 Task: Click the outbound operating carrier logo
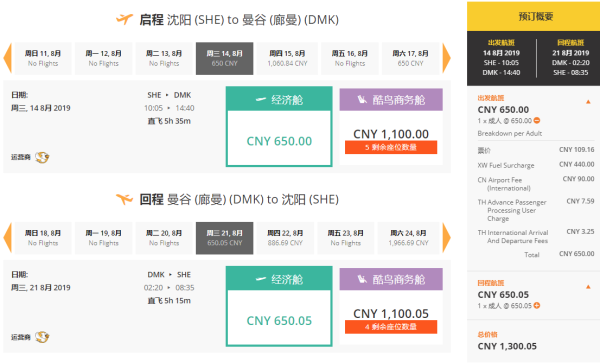pos(42,157)
